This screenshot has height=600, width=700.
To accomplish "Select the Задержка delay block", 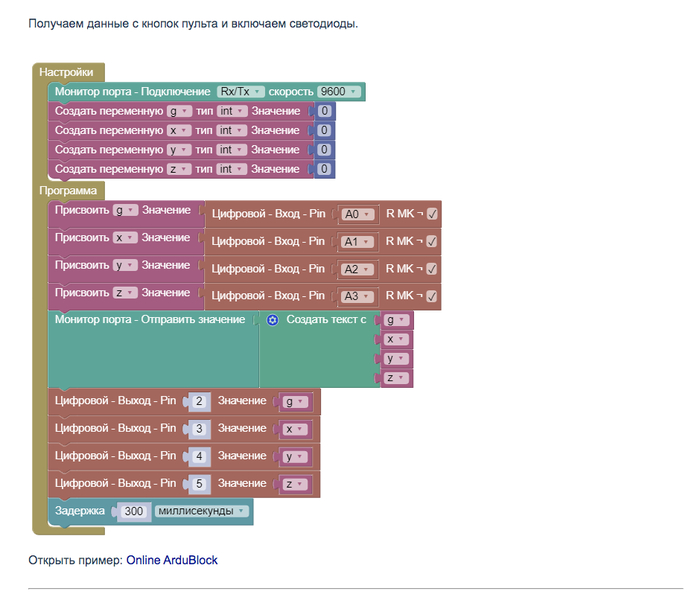I will point(80,511).
